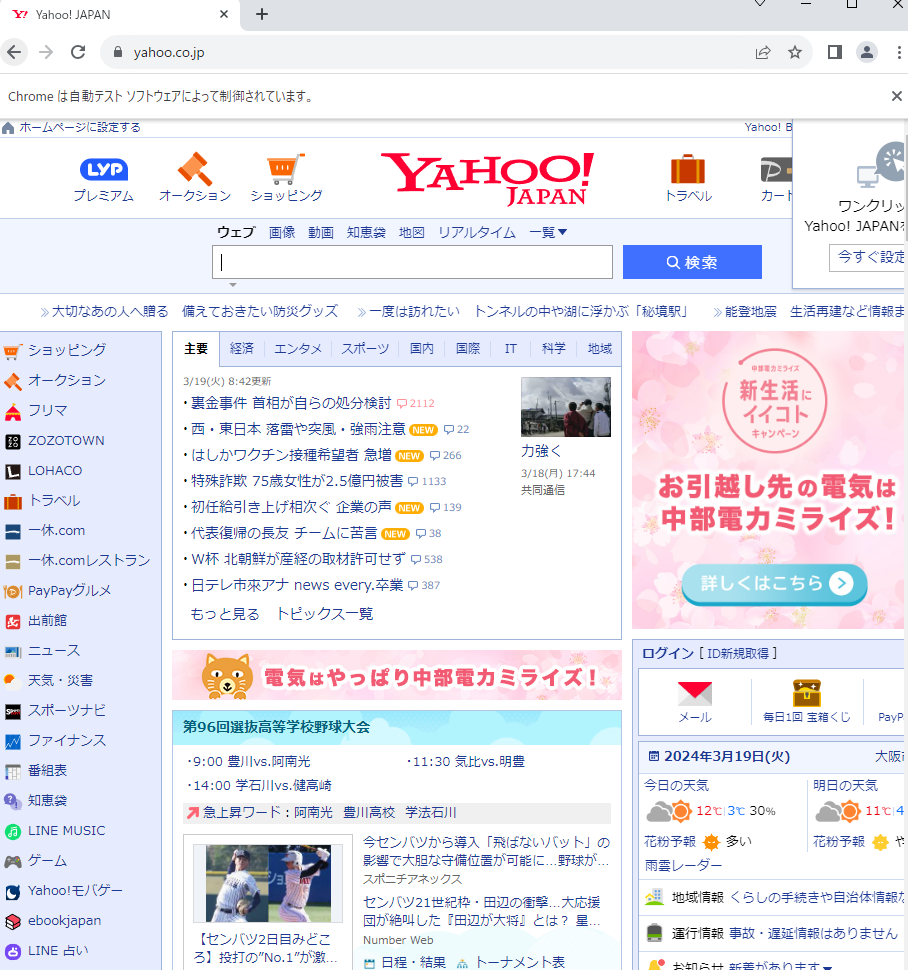Viewport: 908px width, 970px height.
Task: Open the トピックス一覧 link
Action: point(324,614)
